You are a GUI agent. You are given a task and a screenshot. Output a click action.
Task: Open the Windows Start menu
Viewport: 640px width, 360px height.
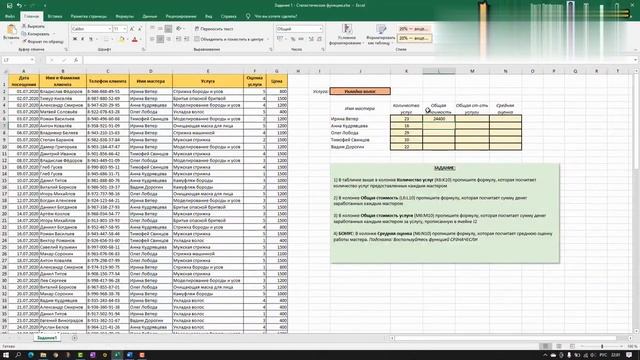tap(6, 355)
